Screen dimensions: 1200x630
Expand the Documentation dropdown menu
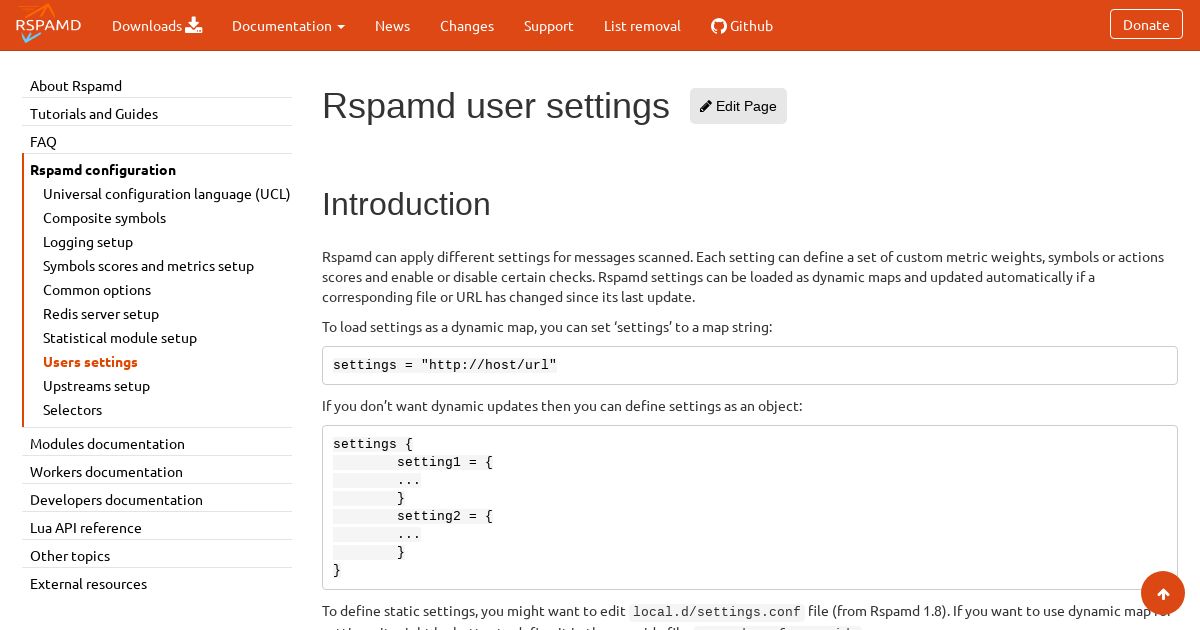(x=288, y=26)
